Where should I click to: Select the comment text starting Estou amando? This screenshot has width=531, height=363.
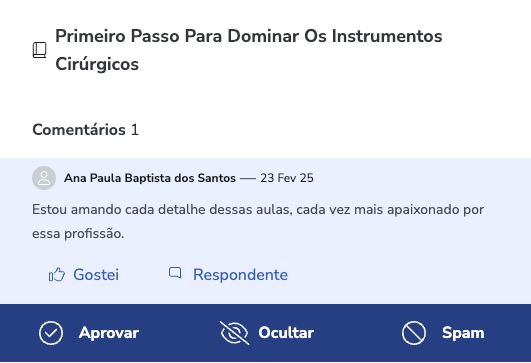258,221
